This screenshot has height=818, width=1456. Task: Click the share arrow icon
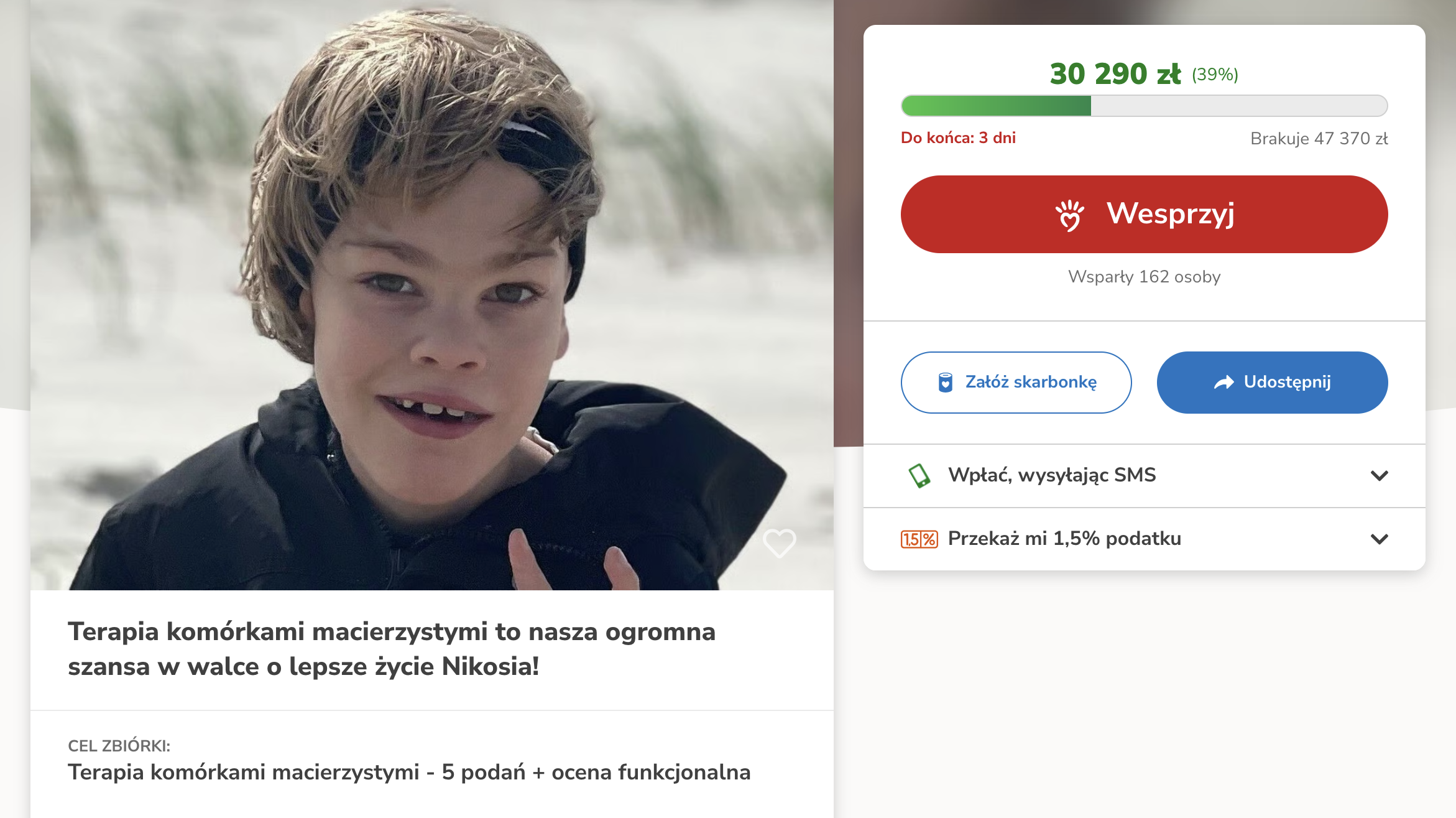[1224, 383]
